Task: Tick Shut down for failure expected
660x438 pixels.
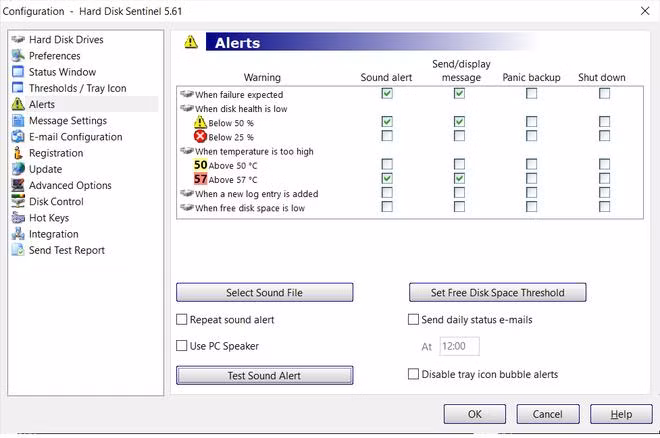Action: pos(605,94)
